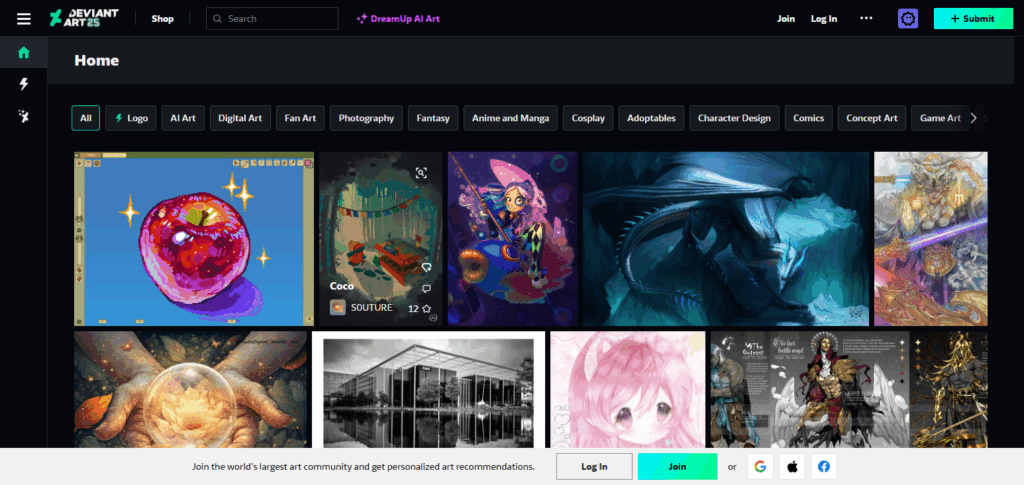
Task: Select the Fantasy category tab
Action: [433, 118]
